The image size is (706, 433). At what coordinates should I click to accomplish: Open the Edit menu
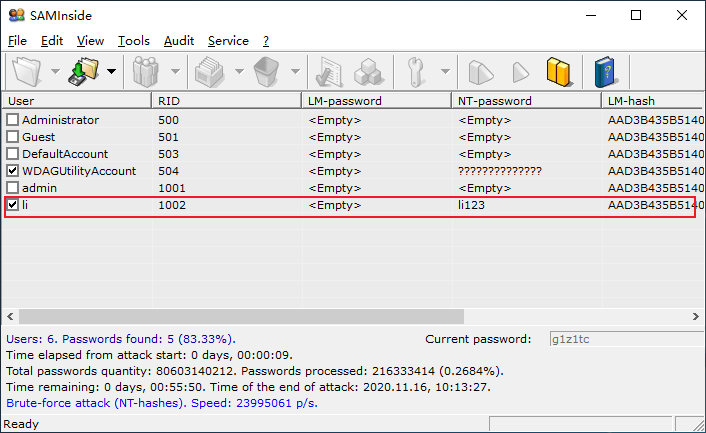pos(52,41)
